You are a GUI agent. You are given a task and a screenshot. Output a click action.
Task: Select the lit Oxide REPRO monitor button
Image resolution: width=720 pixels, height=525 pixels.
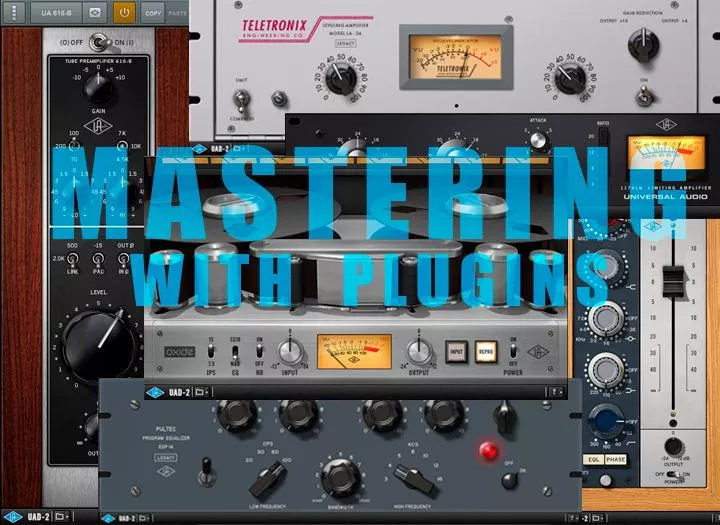(485, 352)
